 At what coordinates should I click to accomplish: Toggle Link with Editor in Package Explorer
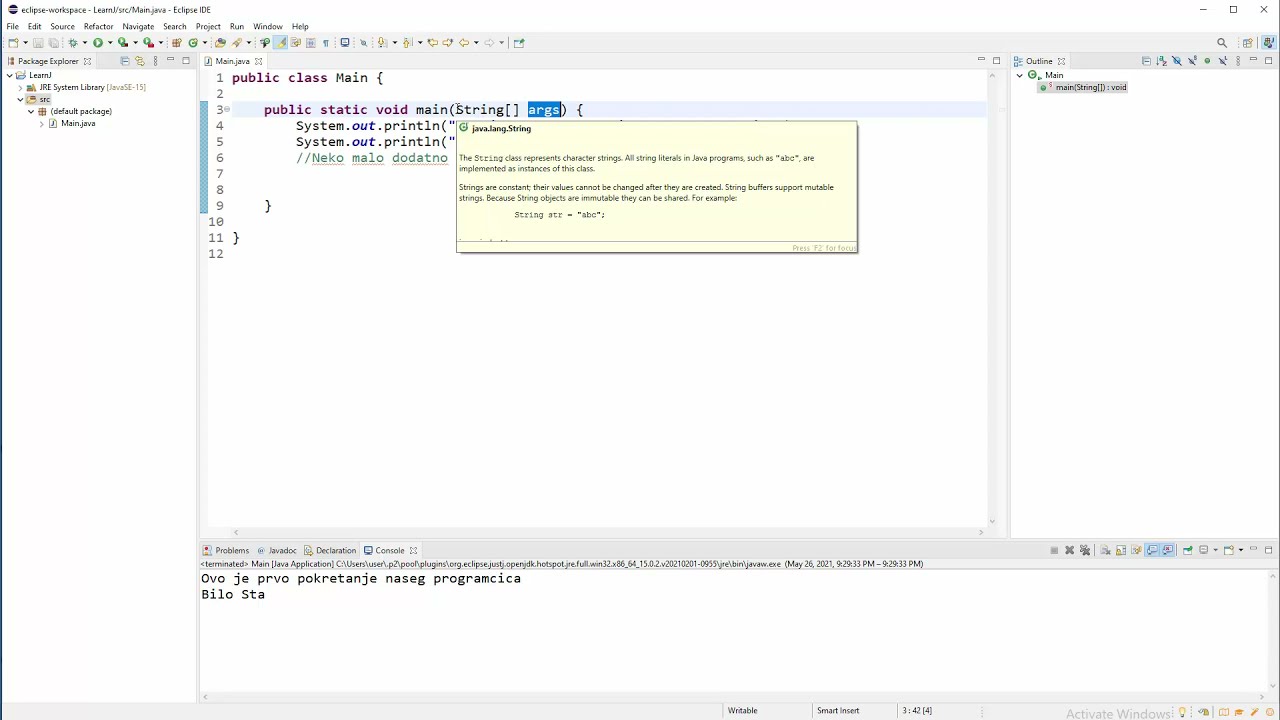139,61
